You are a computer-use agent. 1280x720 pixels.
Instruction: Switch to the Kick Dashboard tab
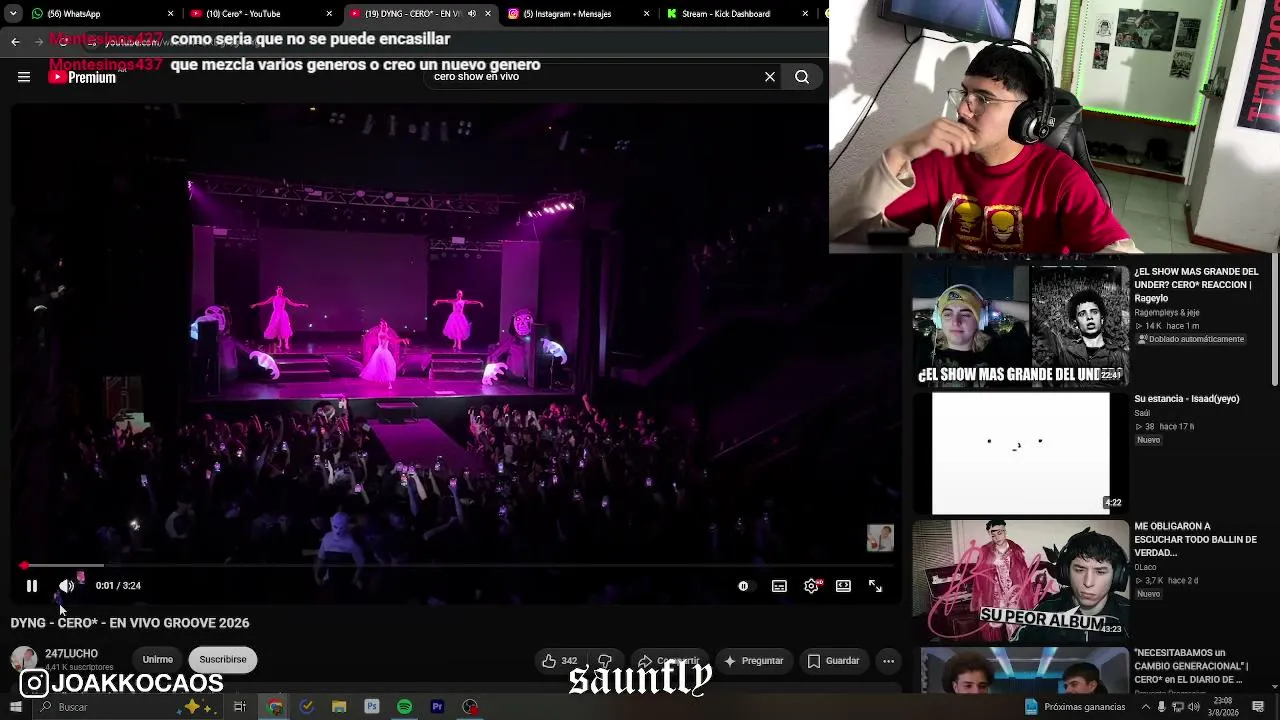pyautogui.click(x=739, y=14)
